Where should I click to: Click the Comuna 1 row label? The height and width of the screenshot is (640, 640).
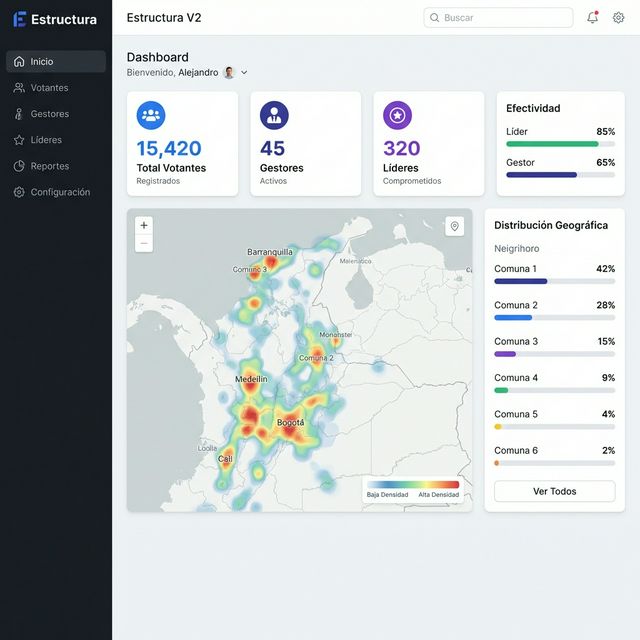pos(515,269)
